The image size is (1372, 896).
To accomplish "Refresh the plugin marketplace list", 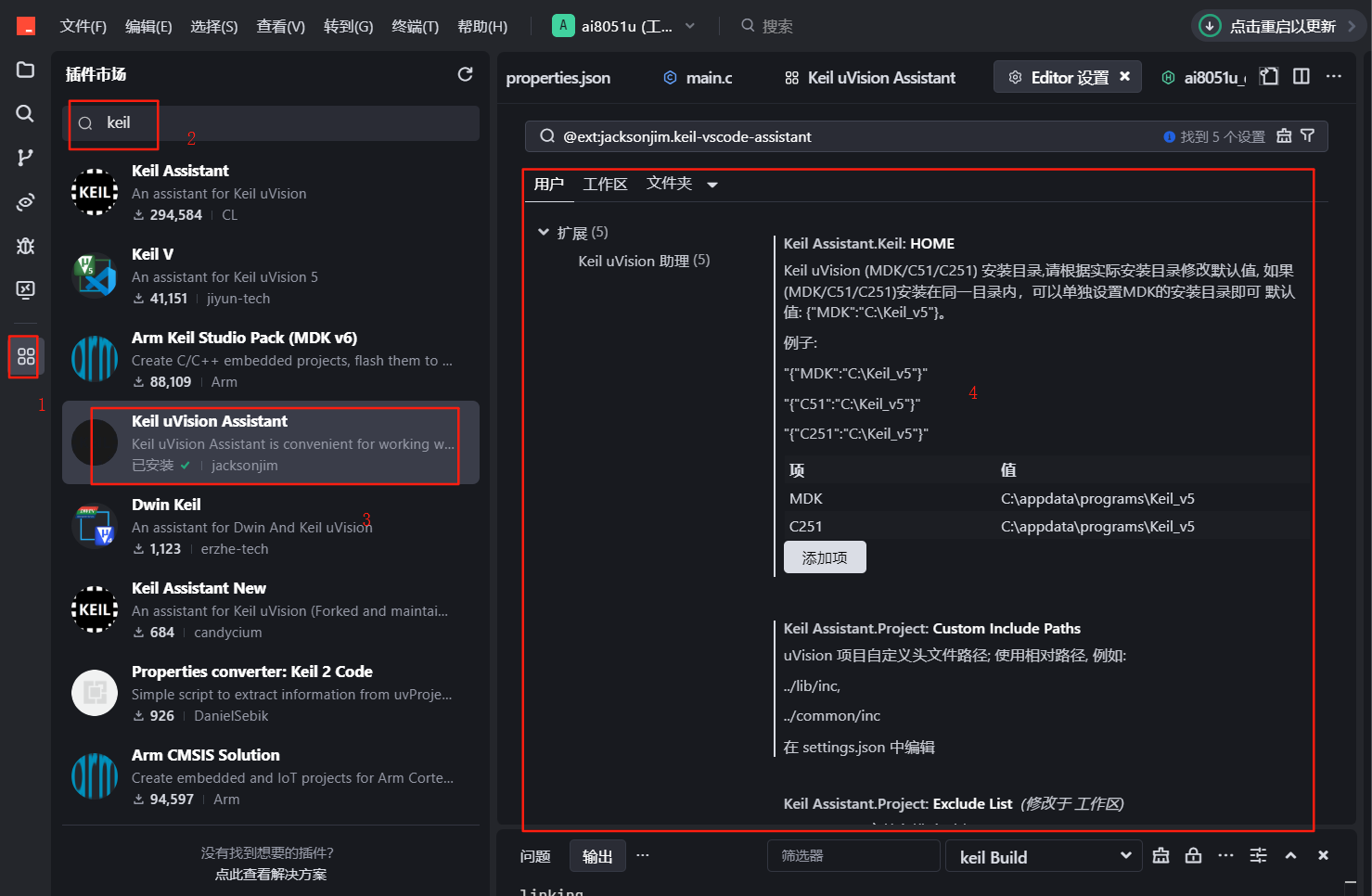I will pos(466,74).
